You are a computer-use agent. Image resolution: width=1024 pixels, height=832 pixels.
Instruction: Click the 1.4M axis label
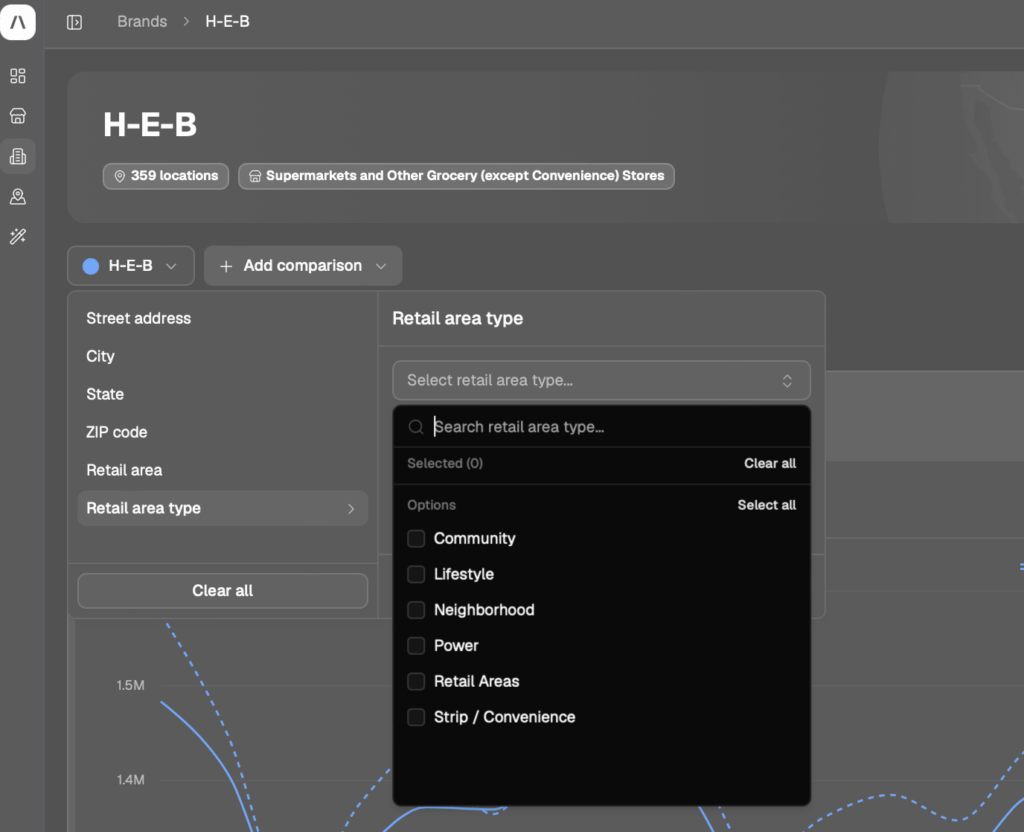click(x=130, y=780)
